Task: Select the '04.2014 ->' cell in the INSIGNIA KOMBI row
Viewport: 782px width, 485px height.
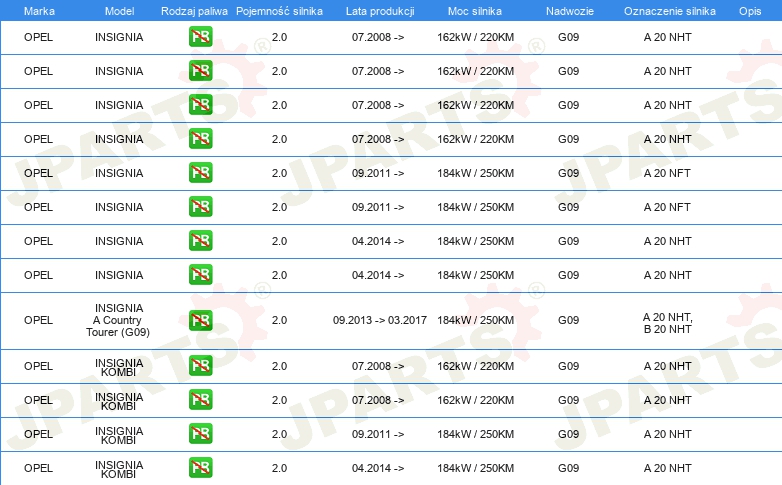Action: click(x=378, y=468)
